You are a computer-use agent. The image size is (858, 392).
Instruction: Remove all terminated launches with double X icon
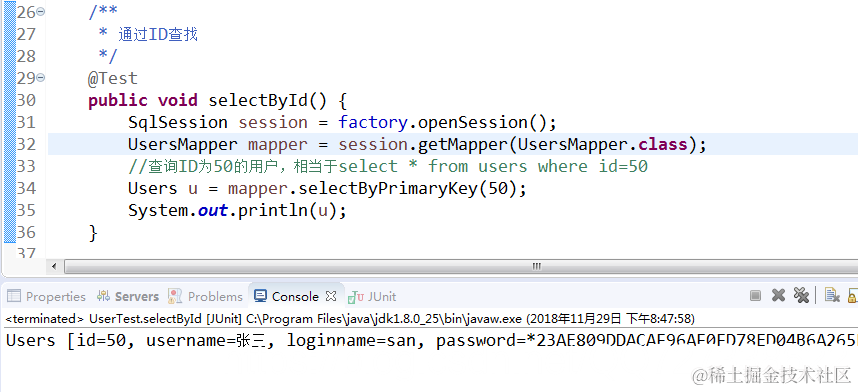tap(801, 296)
